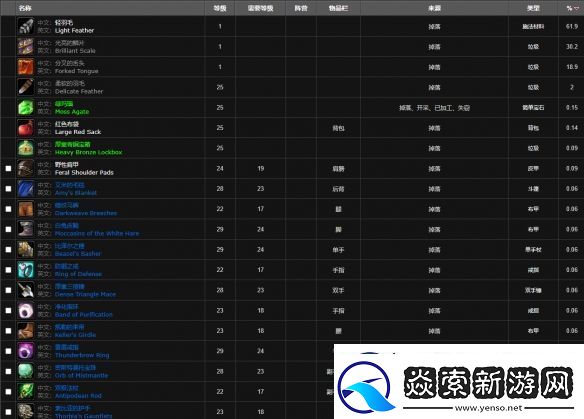This screenshot has width=584, height=419.
Task: Click the Feral Shoulder Pads icon
Action: (x=26, y=168)
